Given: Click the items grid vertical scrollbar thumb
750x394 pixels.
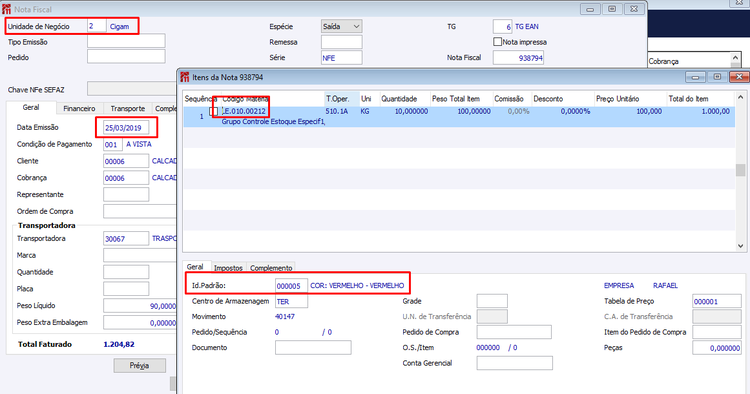Looking at the screenshot, I should click(740, 170).
